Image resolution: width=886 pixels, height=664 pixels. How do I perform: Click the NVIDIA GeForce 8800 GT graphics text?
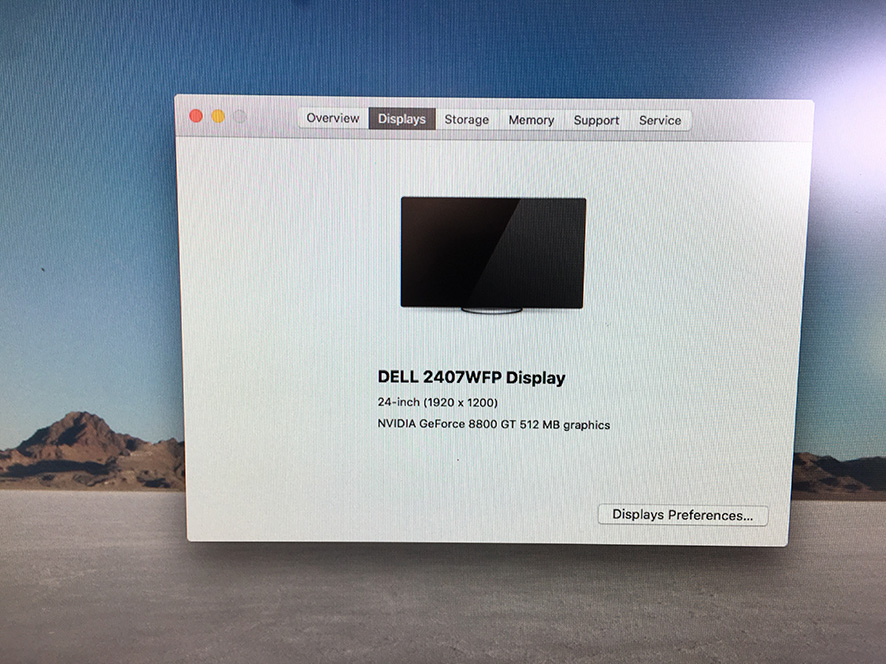tap(493, 425)
